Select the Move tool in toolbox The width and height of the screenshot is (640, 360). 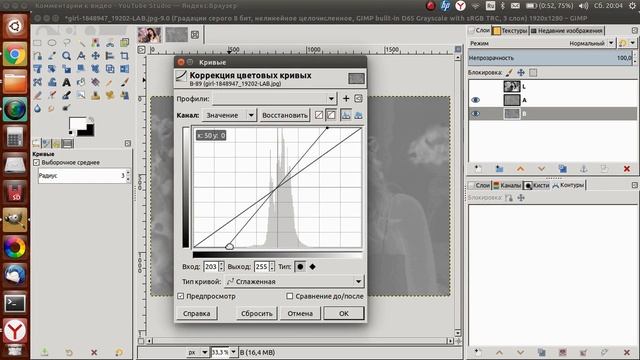click(x=96, y=56)
